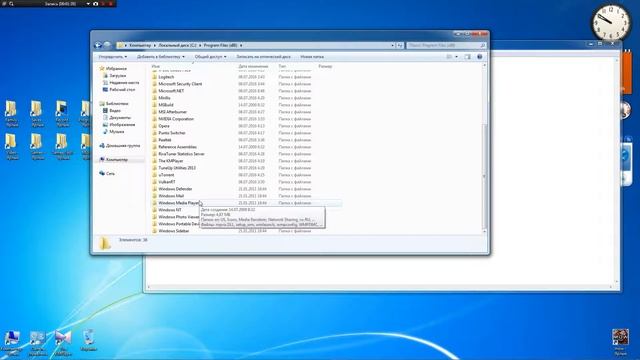Click the Windows Defender folder icon
The image size is (640, 360).
pos(155,189)
